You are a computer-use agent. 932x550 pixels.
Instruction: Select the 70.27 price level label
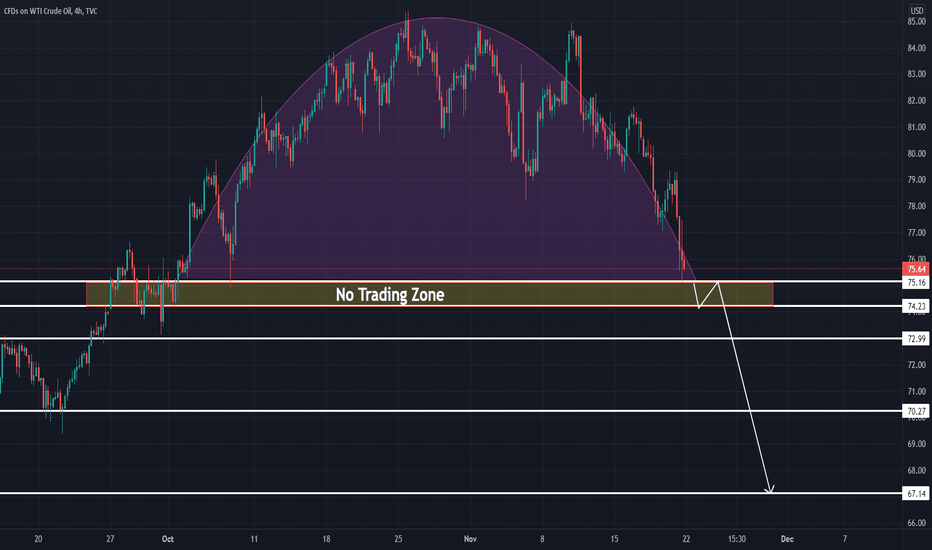916,411
